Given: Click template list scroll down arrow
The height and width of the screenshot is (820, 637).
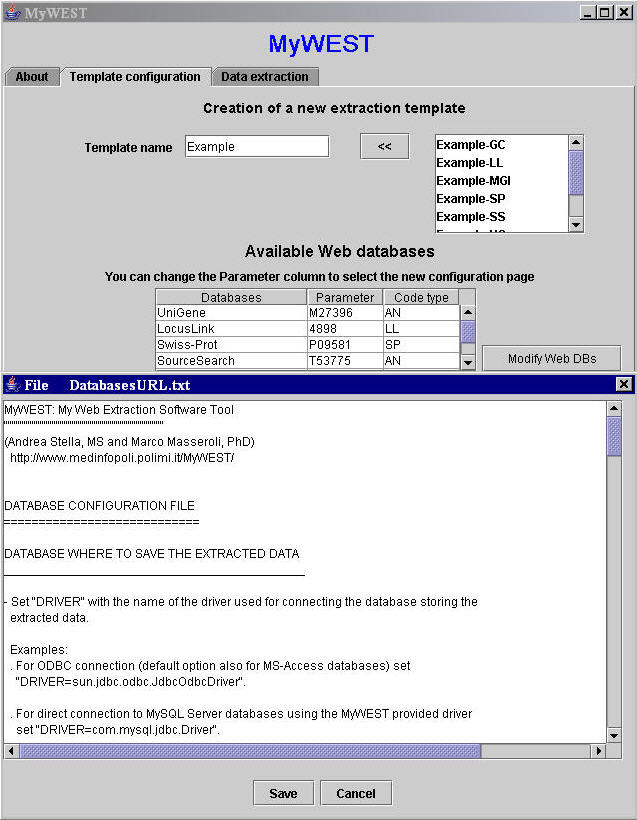Looking at the screenshot, I should click(x=576, y=225).
